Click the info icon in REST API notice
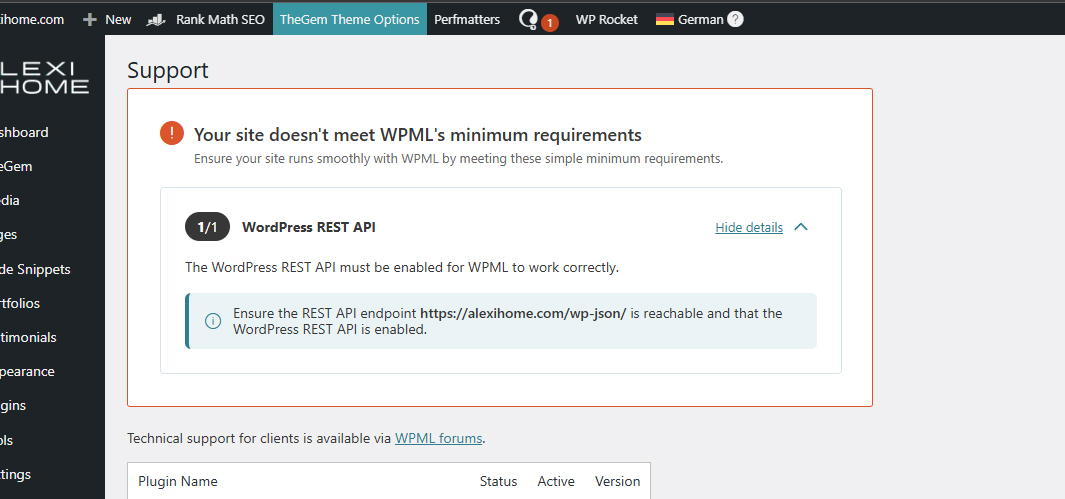Viewport: 1065px width, 499px height. pyautogui.click(x=213, y=321)
